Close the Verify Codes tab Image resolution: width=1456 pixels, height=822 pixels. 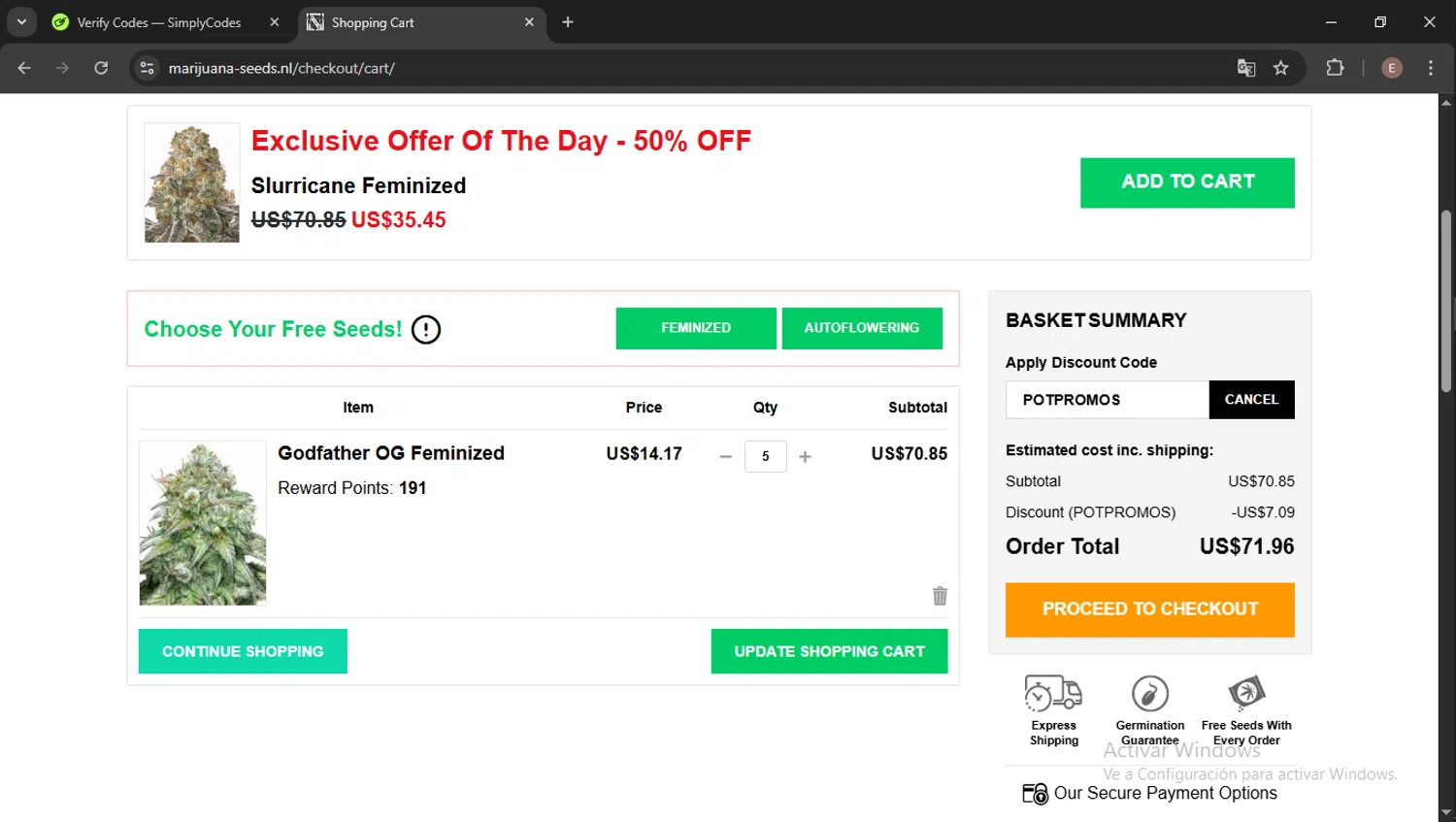click(275, 22)
